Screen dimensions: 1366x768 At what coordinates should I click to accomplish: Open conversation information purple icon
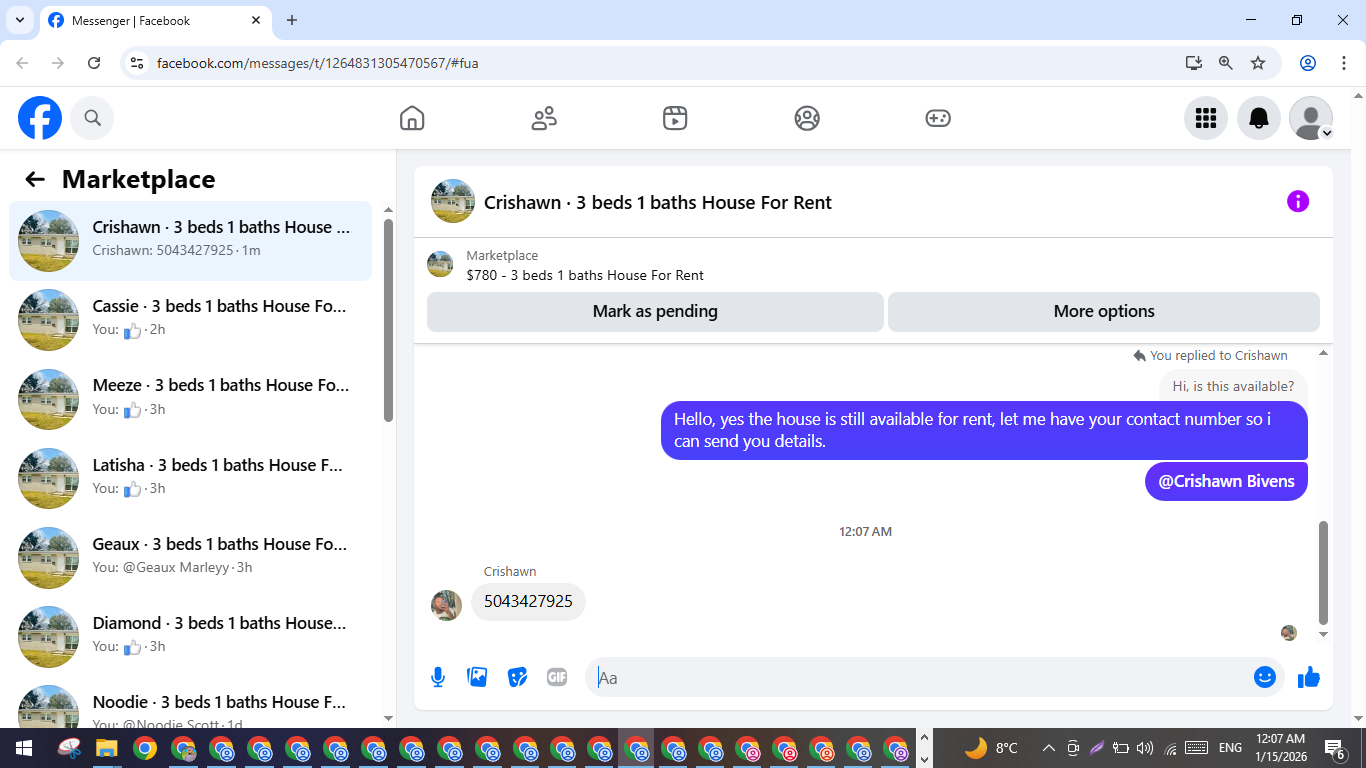point(1298,201)
